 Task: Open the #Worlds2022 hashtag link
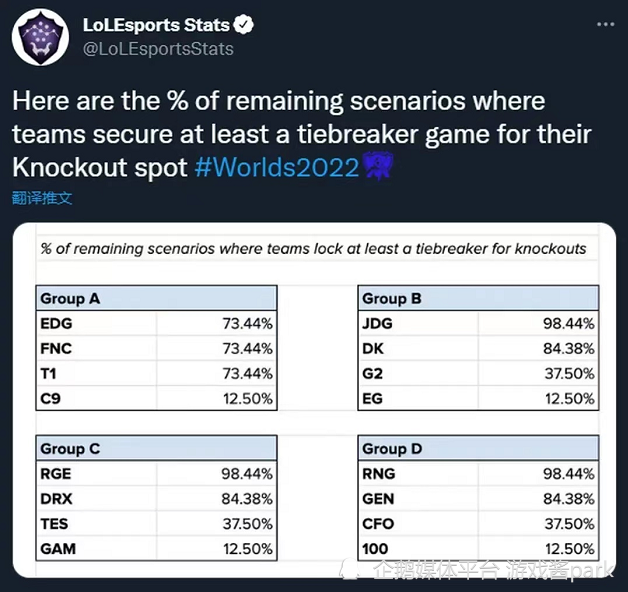[x=276, y=167]
